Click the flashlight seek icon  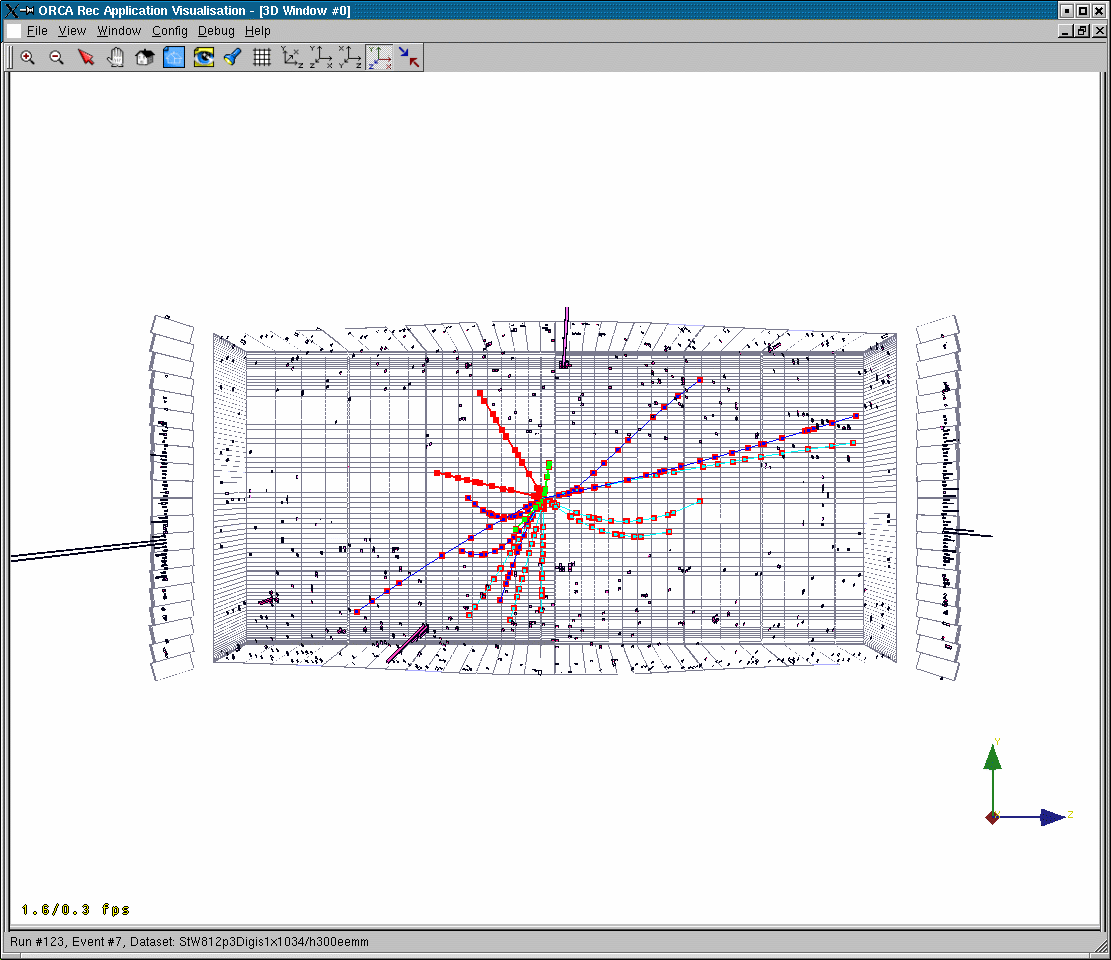click(232, 57)
